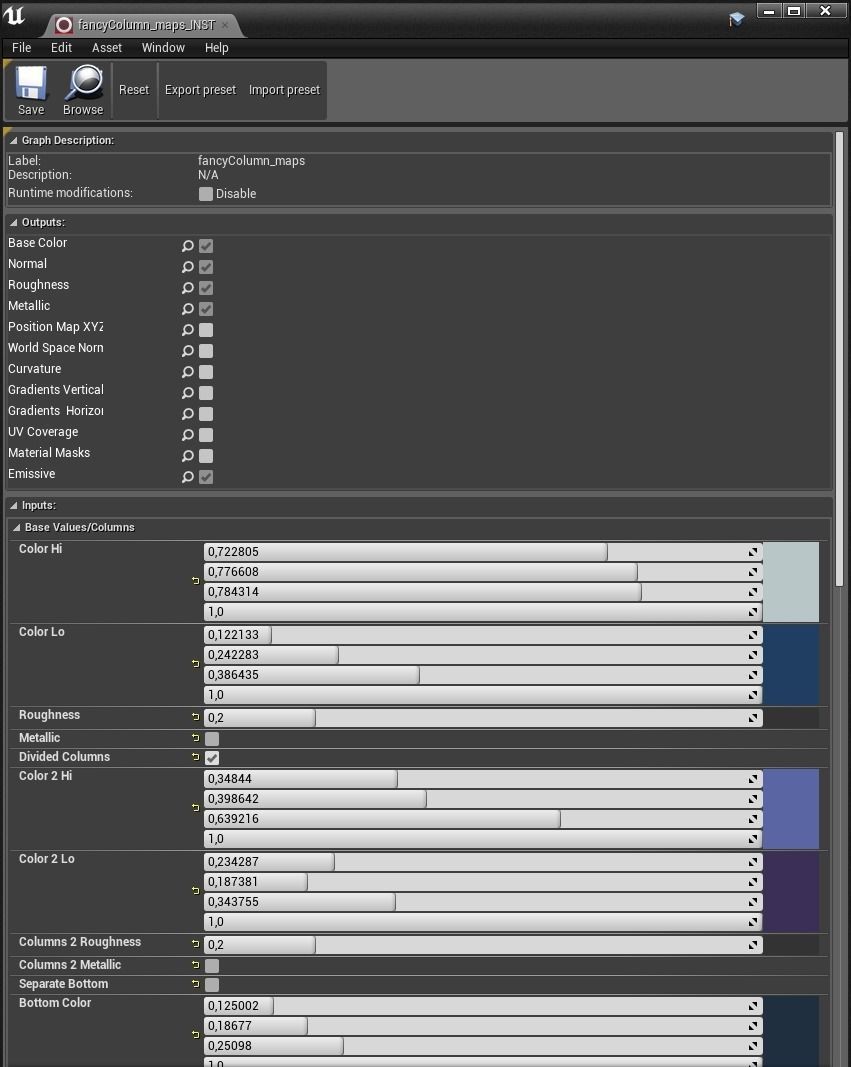The width and height of the screenshot is (851, 1067).
Task: Click magnifier icon next to Metallic output
Action: 188,309
